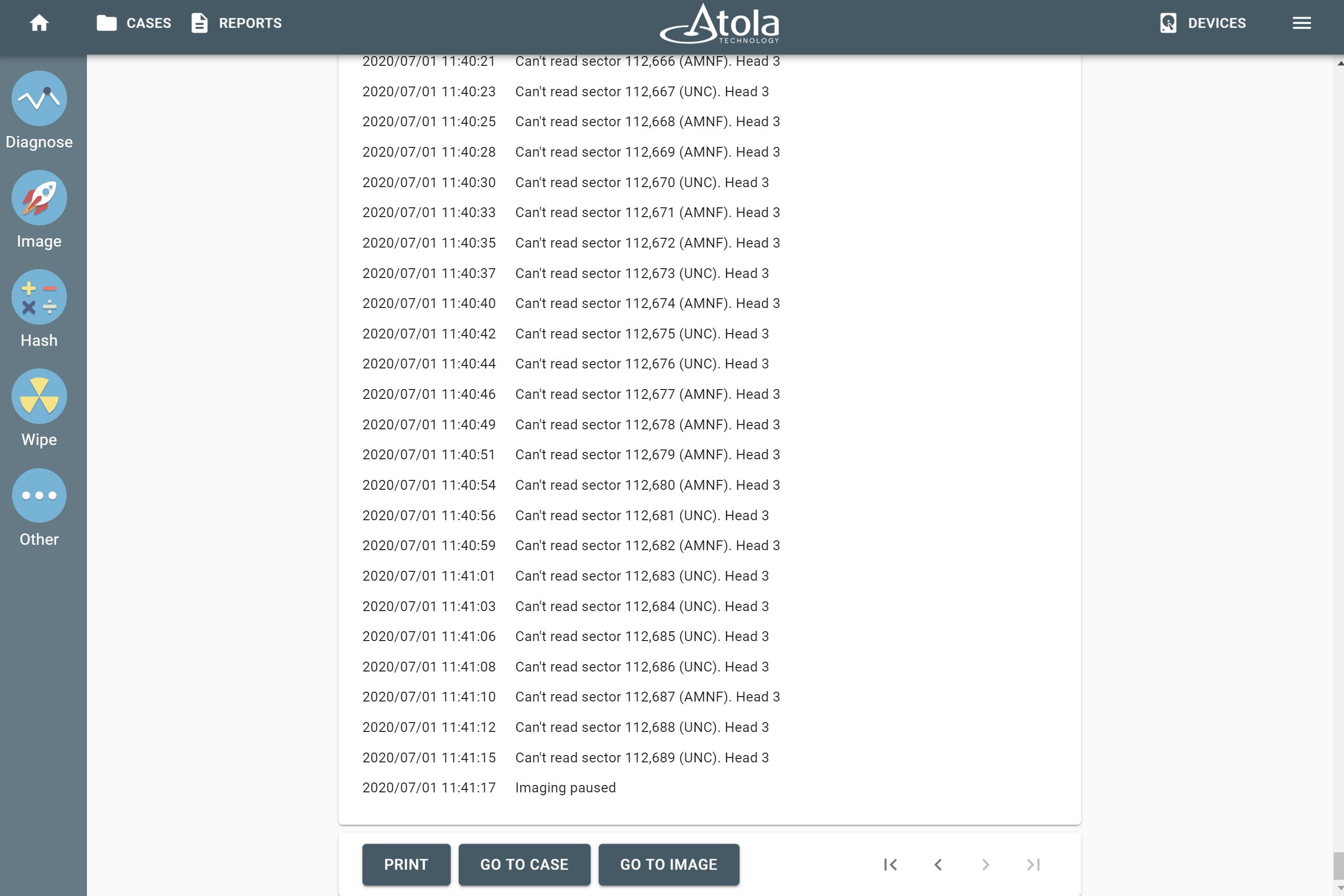
Task: Select log entry for sector 112,681
Action: 566,515
